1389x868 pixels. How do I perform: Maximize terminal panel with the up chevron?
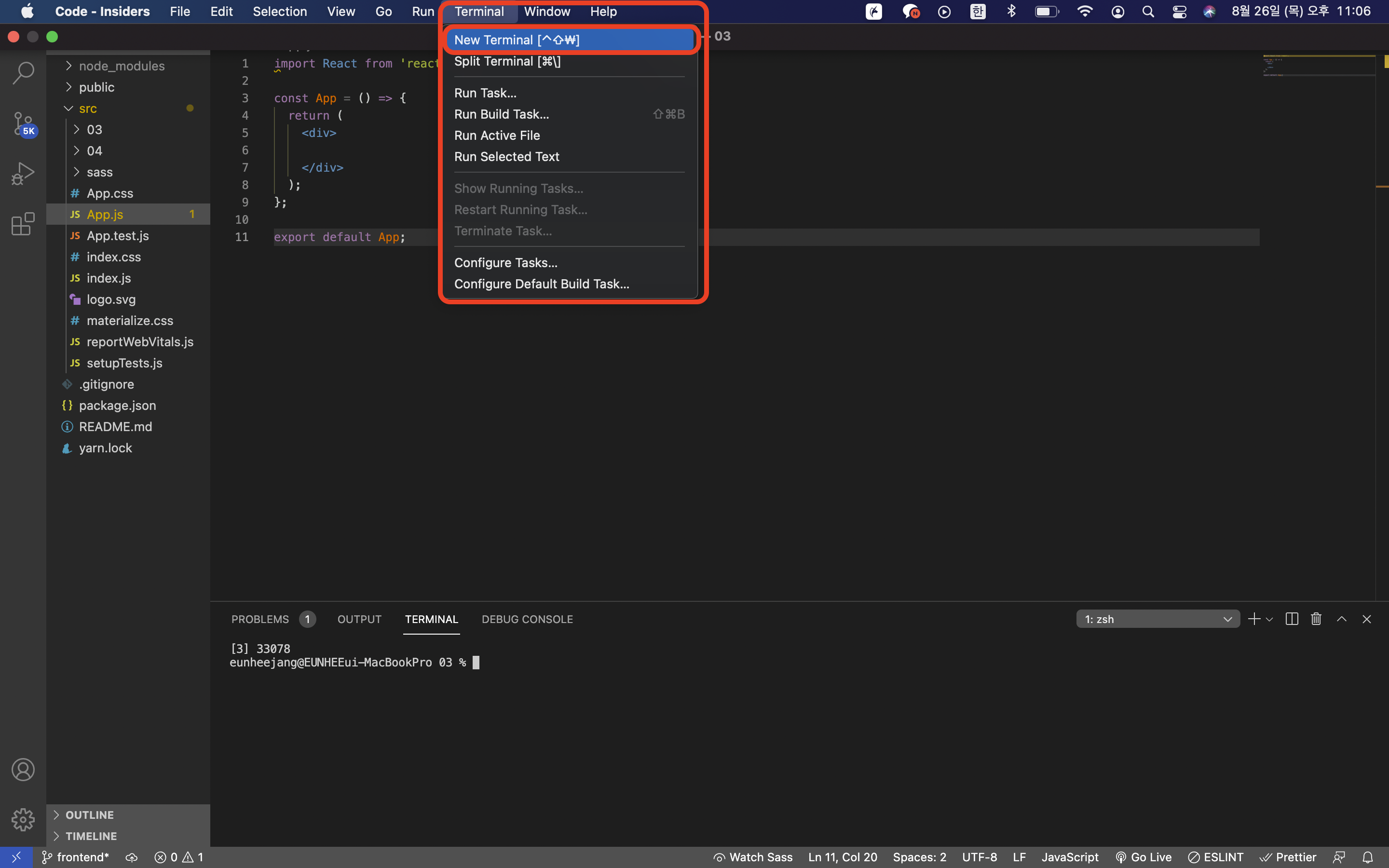click(1341, 619)
